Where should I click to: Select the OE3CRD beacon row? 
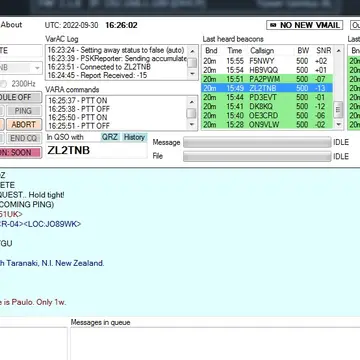pos(267,115)
